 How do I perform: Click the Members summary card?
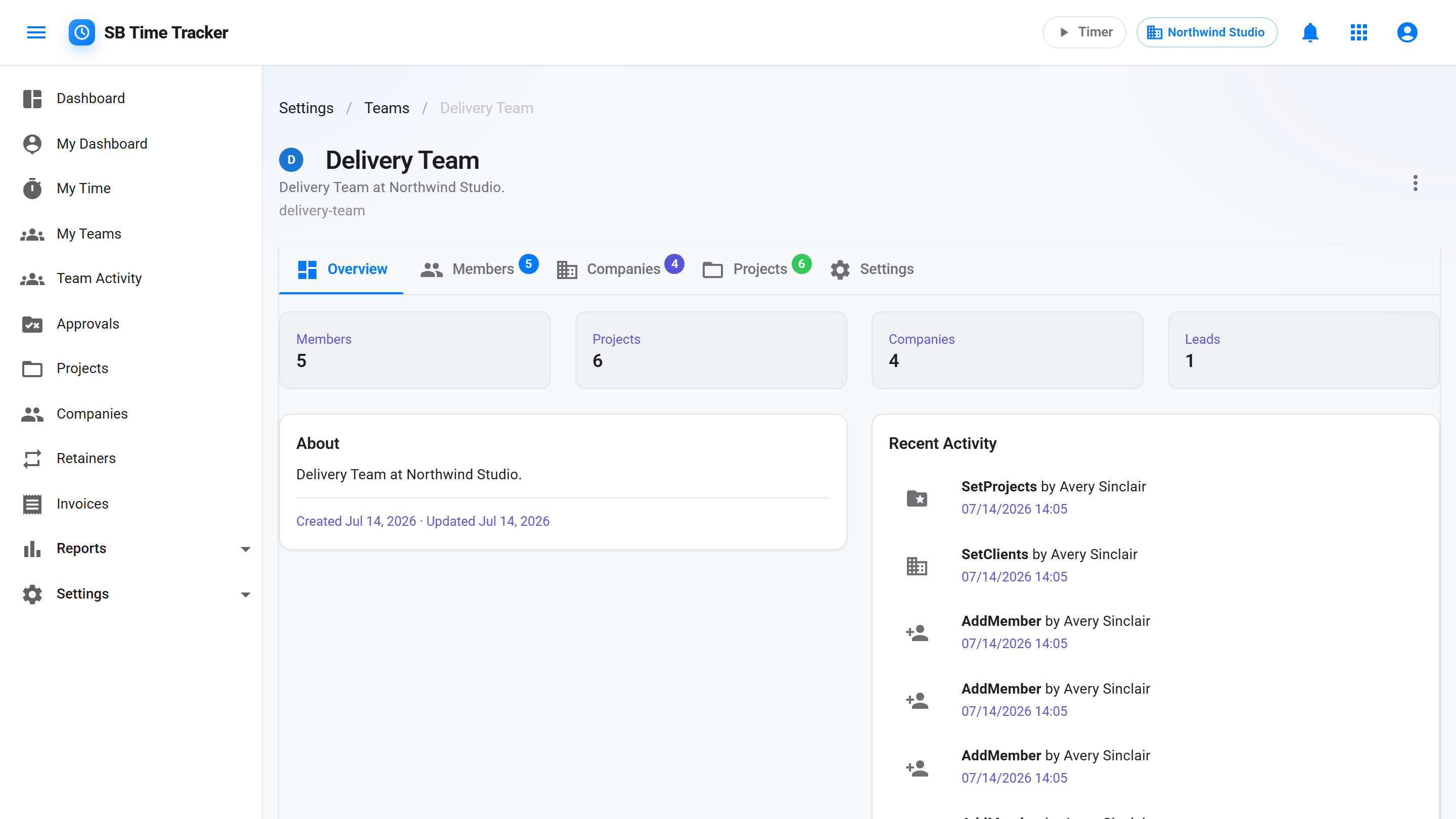[415, 350]
